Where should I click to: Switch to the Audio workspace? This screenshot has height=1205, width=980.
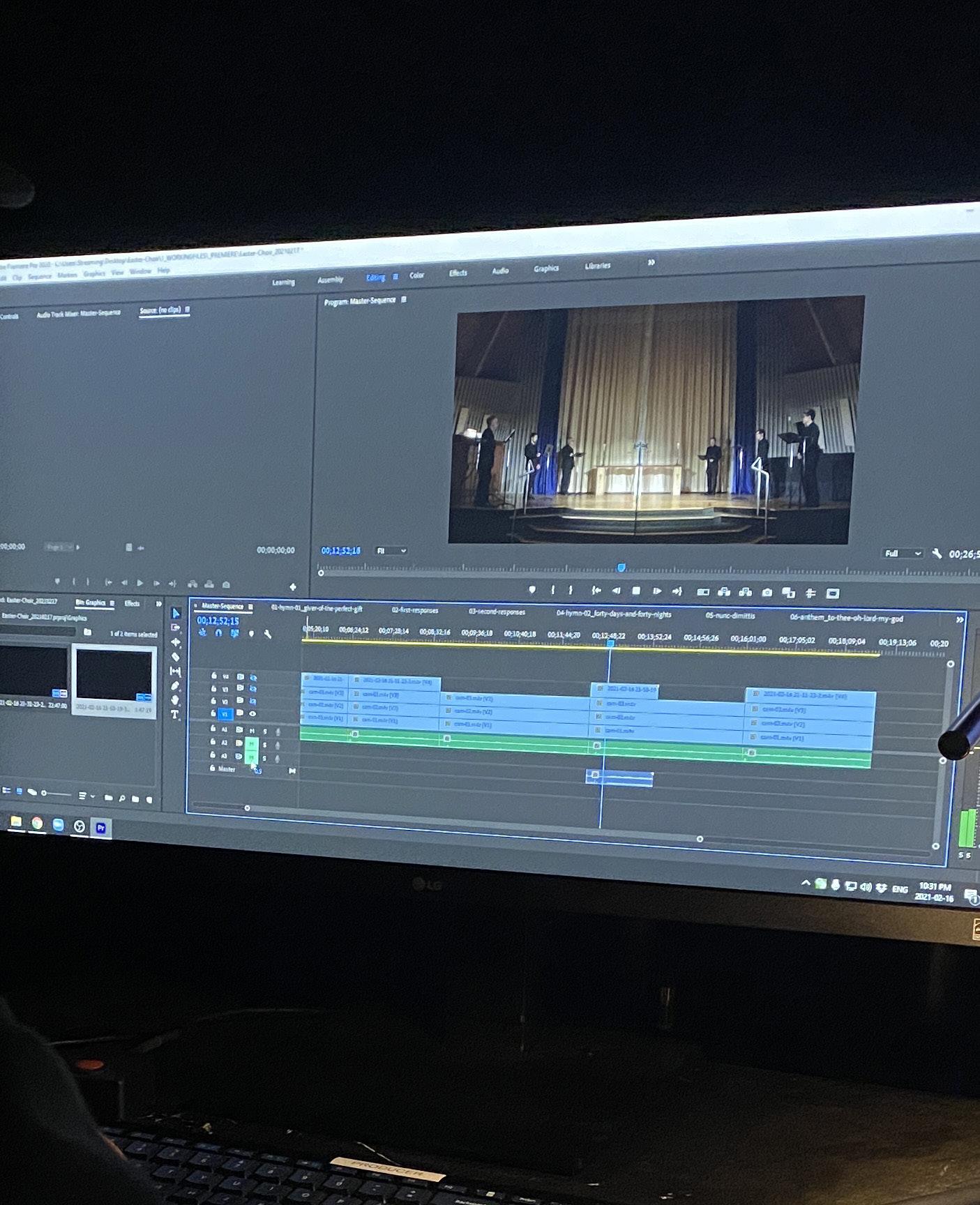pos(500,271)
